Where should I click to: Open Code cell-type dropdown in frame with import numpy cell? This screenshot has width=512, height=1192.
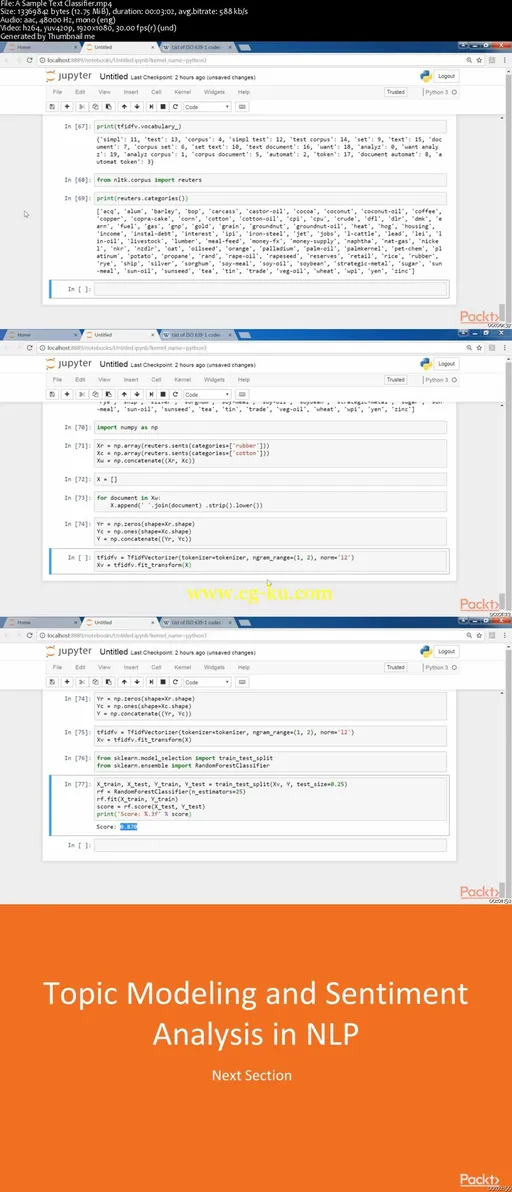(x=207, y=395)
